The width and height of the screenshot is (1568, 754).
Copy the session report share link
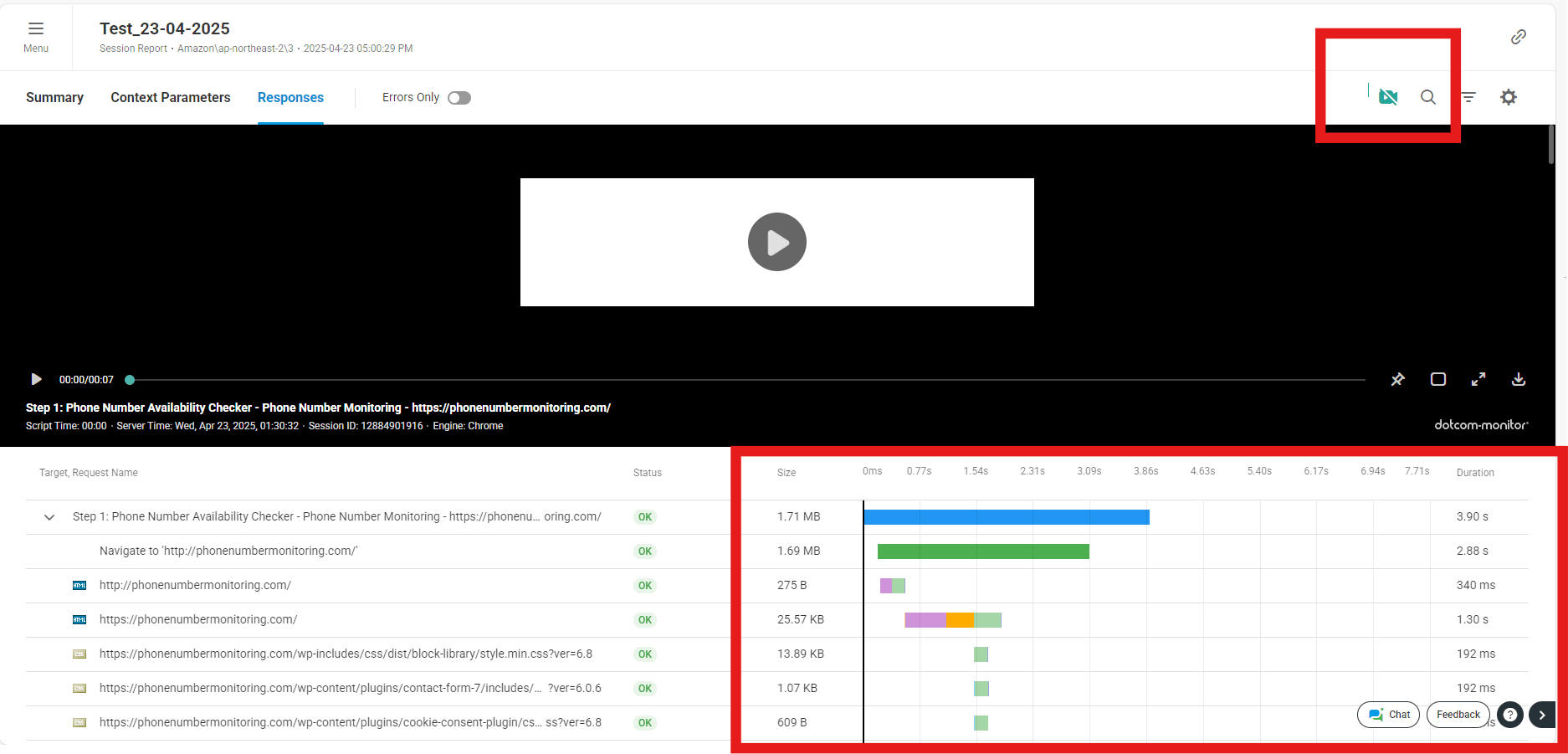point(1518,37)
